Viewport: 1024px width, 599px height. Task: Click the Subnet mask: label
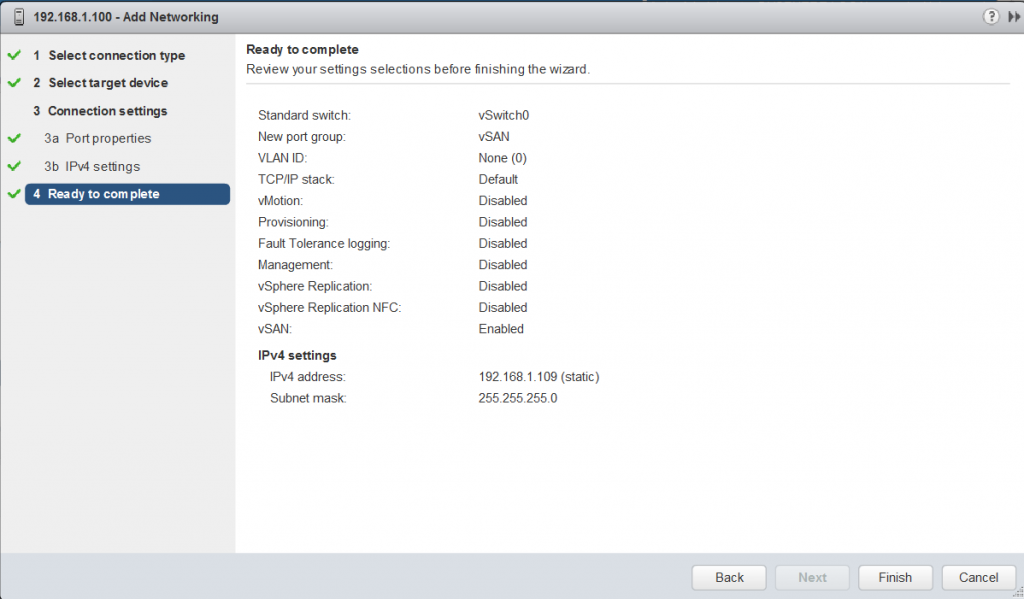[x=308, y=398]
